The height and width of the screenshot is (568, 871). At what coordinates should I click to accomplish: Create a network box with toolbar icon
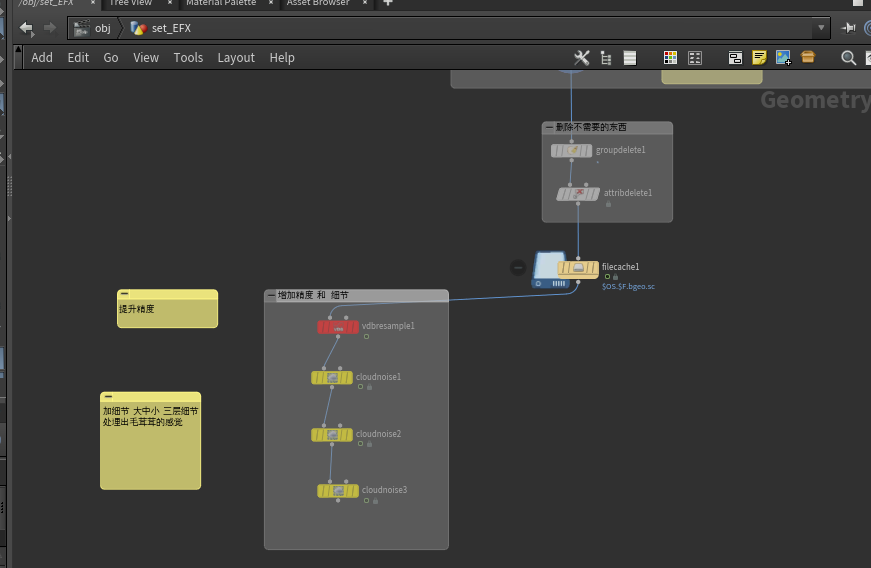tap(735, 58)
